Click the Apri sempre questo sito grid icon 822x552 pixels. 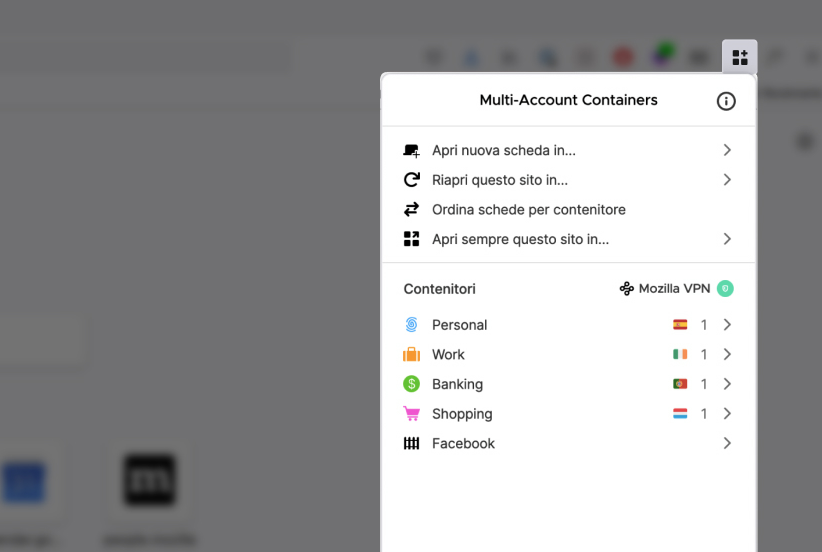(412, 239)
